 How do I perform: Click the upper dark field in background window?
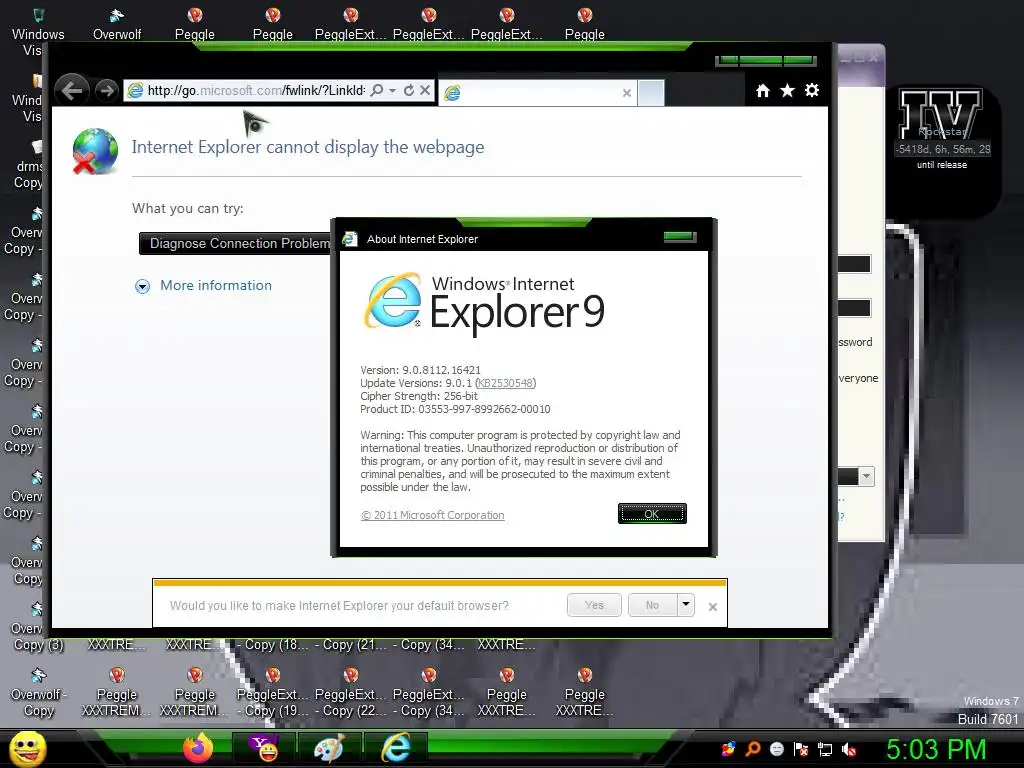coord(854,264)
